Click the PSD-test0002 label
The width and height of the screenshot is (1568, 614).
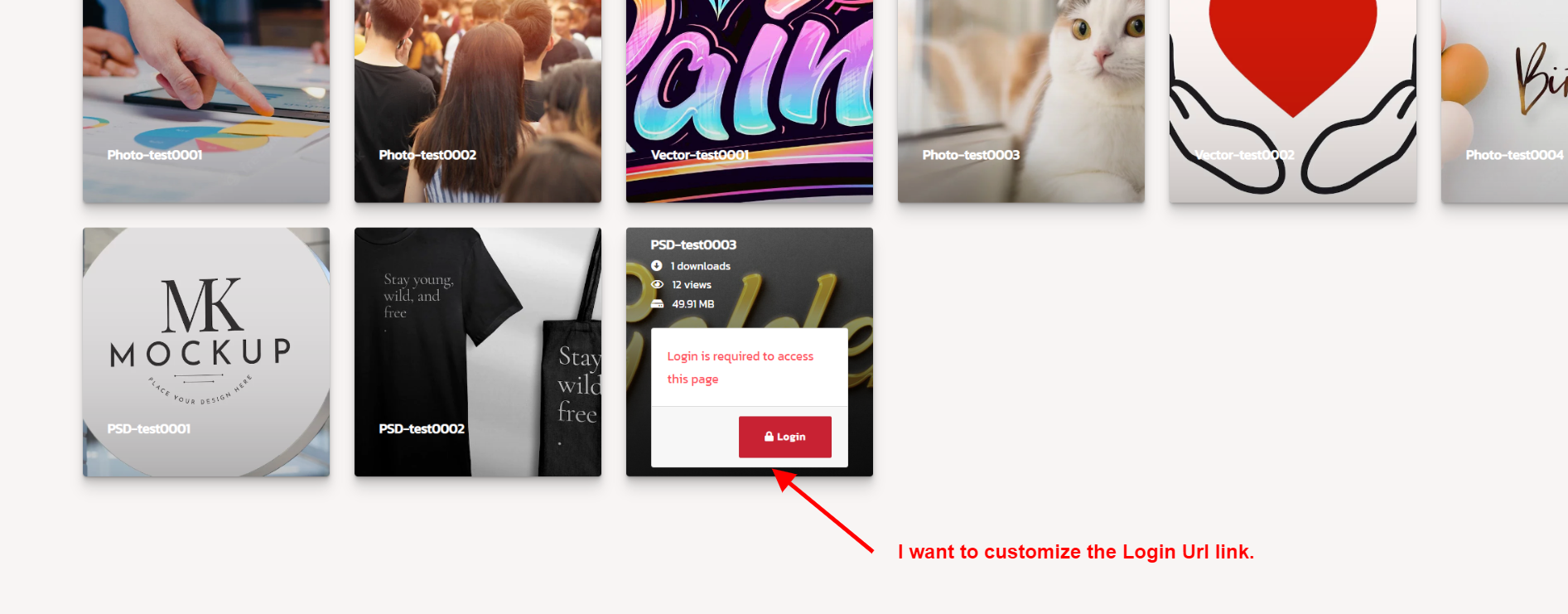422,428
